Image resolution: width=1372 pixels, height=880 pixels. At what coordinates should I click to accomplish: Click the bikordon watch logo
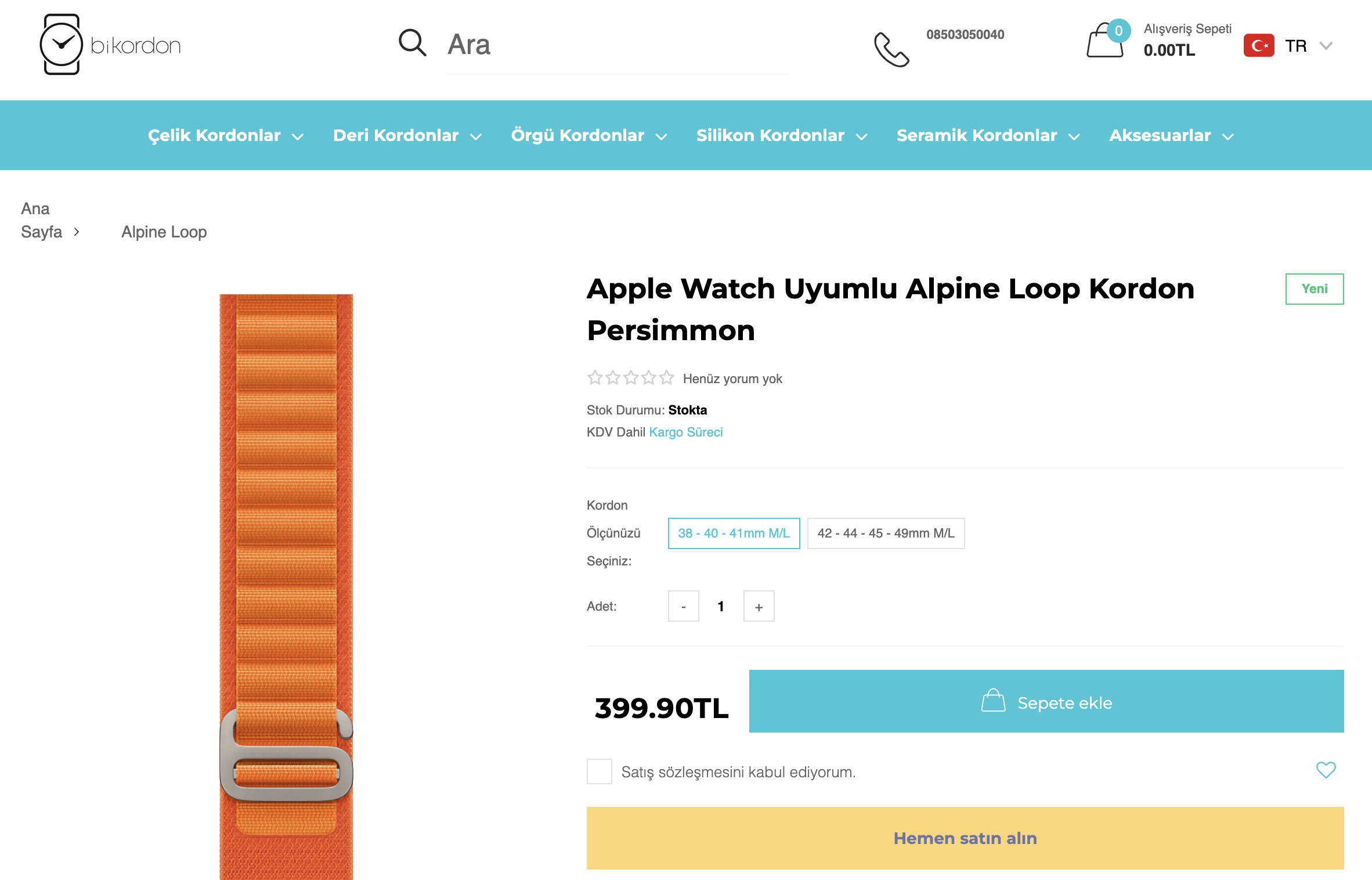click(110, 45)
